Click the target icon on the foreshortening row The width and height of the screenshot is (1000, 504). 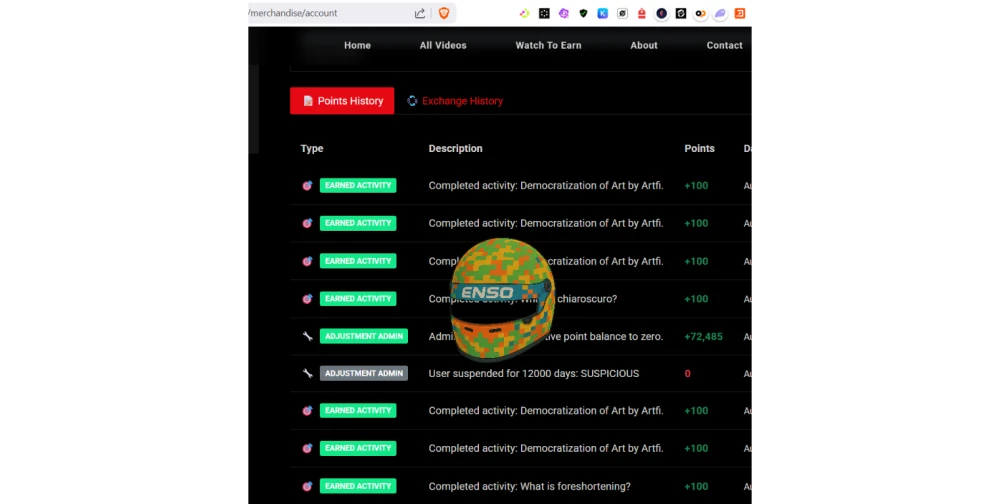(307, 486)
